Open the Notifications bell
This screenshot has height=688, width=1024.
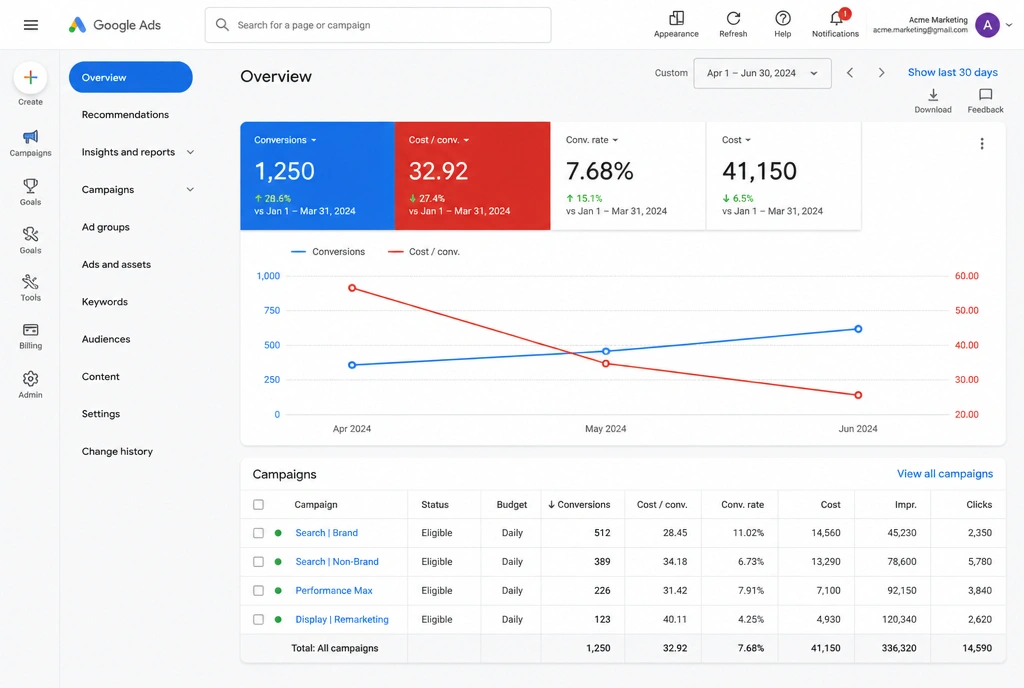point(836,18)
